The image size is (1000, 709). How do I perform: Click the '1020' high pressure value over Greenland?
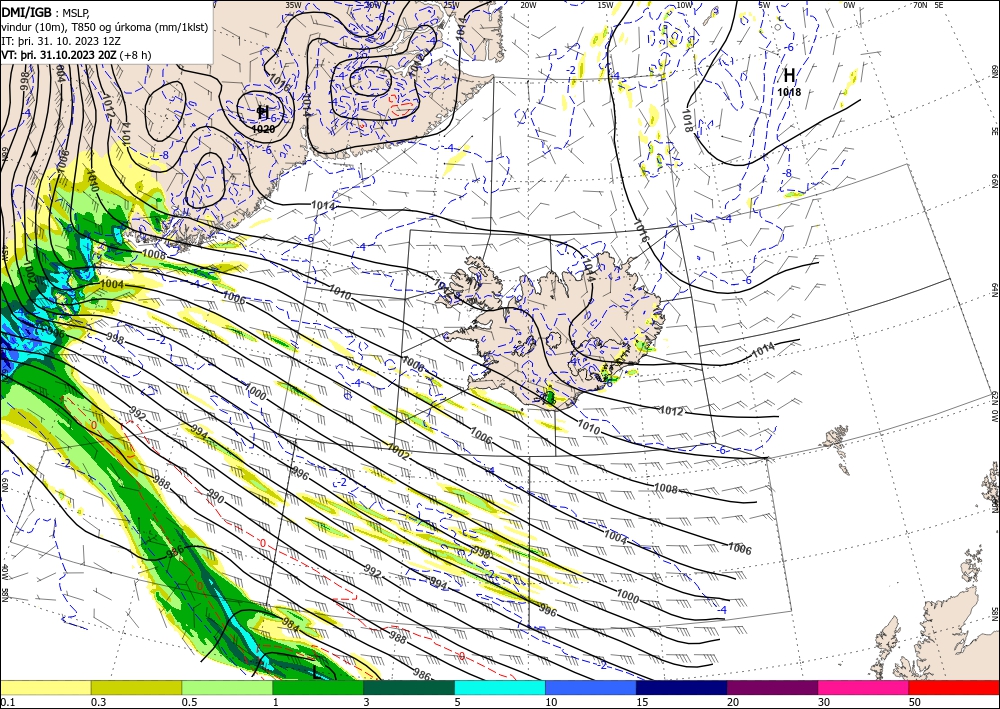point(263,129)
